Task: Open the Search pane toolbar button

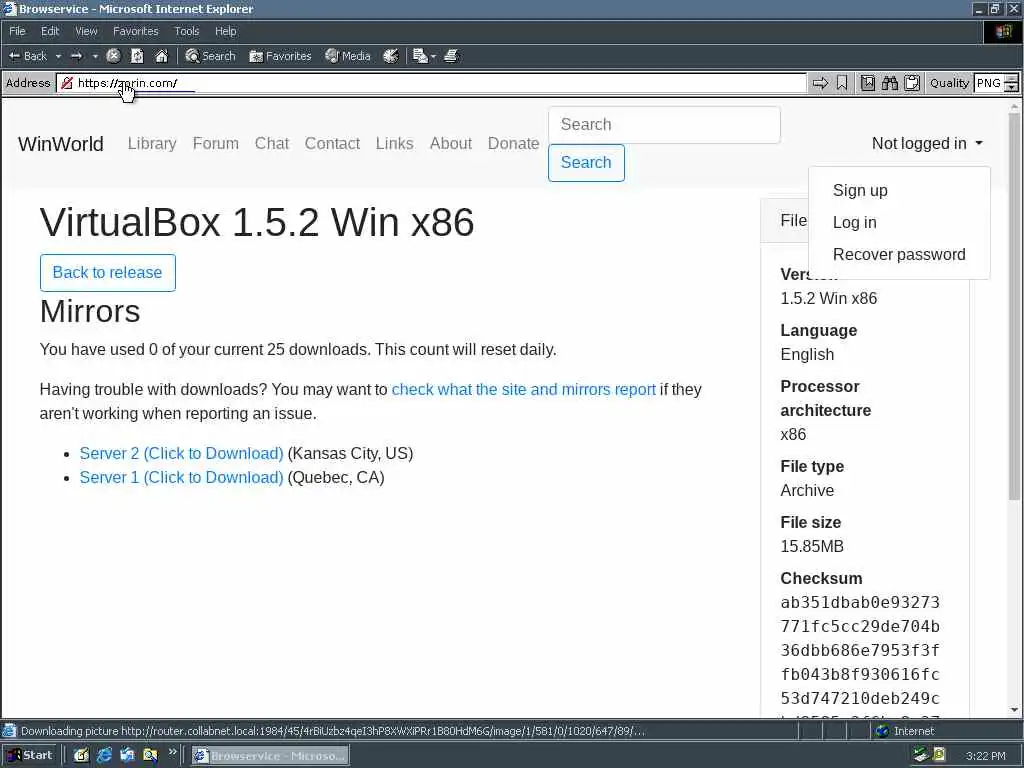Action: pyautogui.click(x=210, y=56)
